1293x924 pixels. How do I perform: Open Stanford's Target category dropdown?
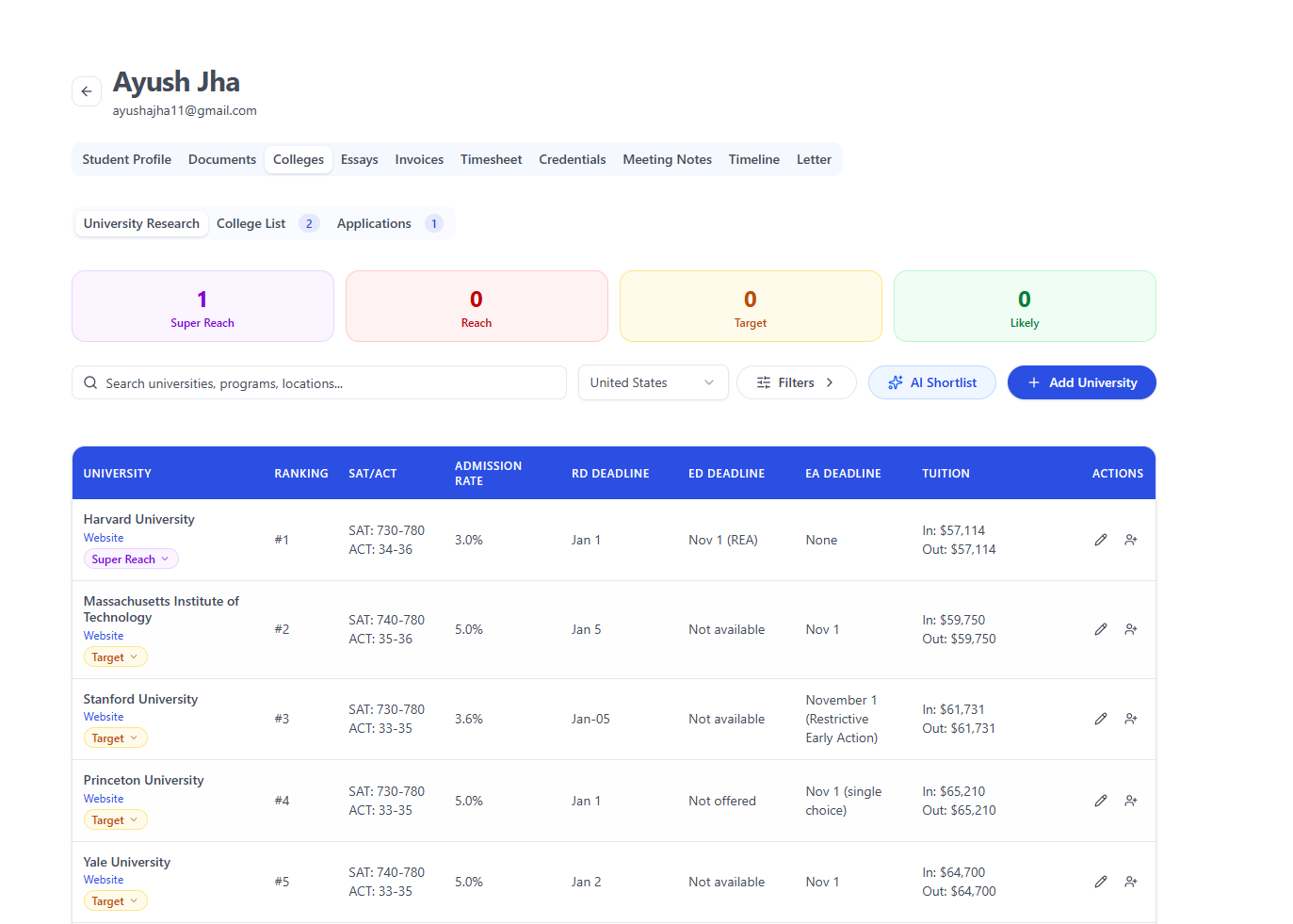(116, 738)
